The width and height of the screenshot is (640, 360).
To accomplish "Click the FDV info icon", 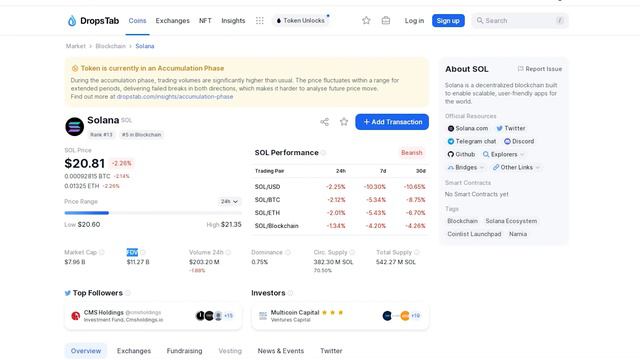I will (142, 252).
